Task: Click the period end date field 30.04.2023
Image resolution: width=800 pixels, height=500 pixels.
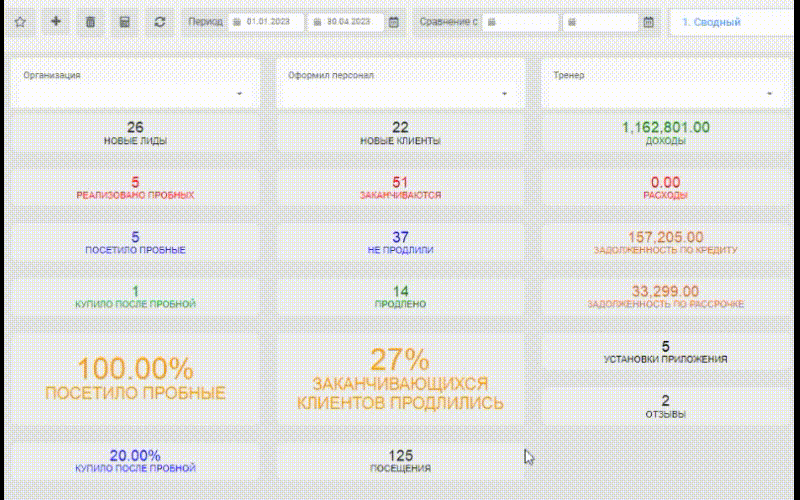Action: [x=345, y=22]
